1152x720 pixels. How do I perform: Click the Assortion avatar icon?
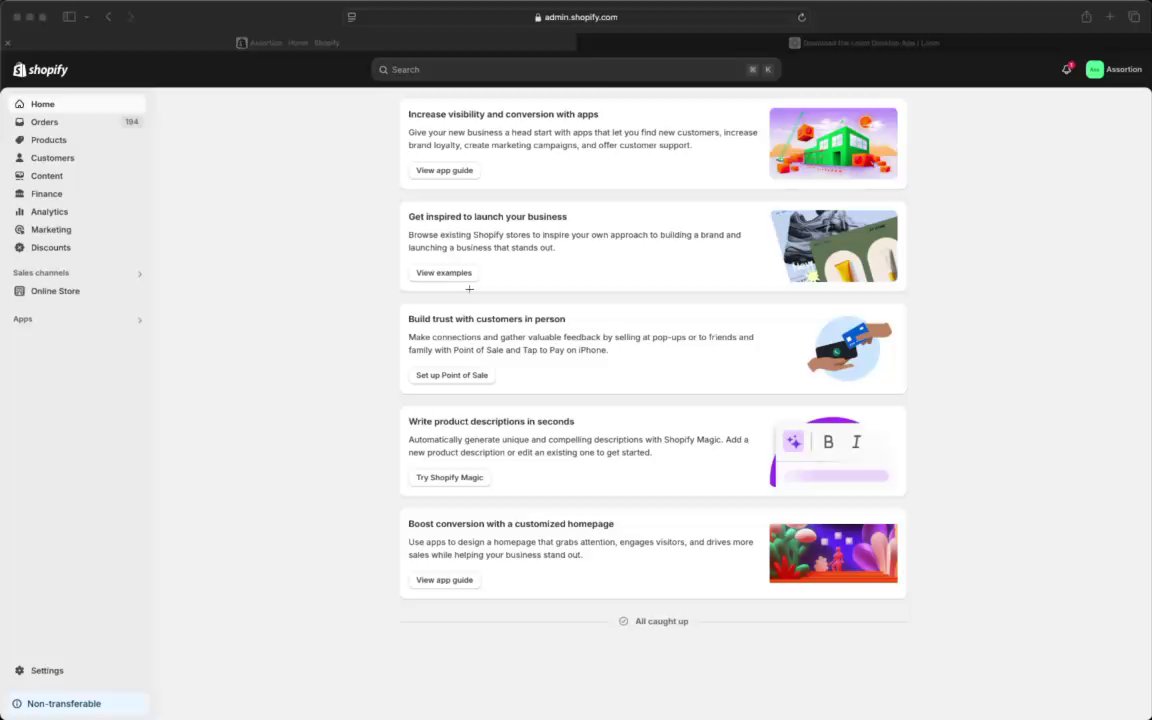(x=1095, y=70)
